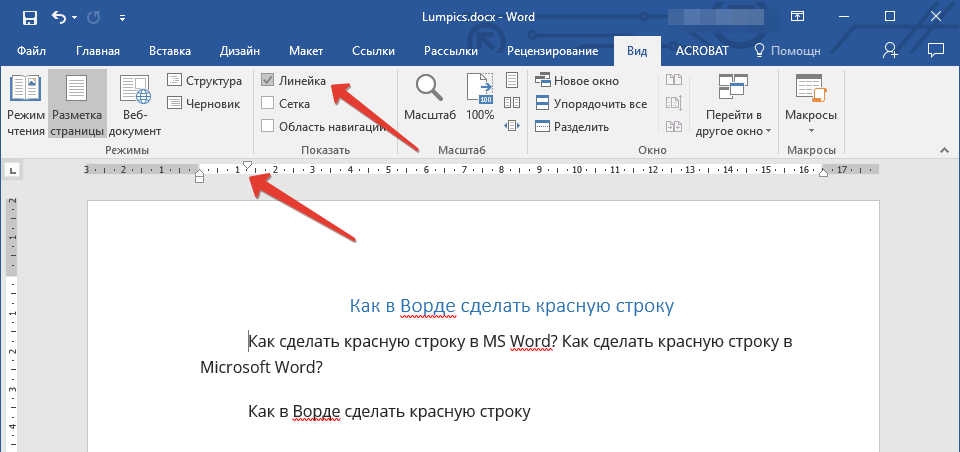Click the Save icon in title bar
The height and width of the screenshot is (452, 960).
(x=29, y=17)
